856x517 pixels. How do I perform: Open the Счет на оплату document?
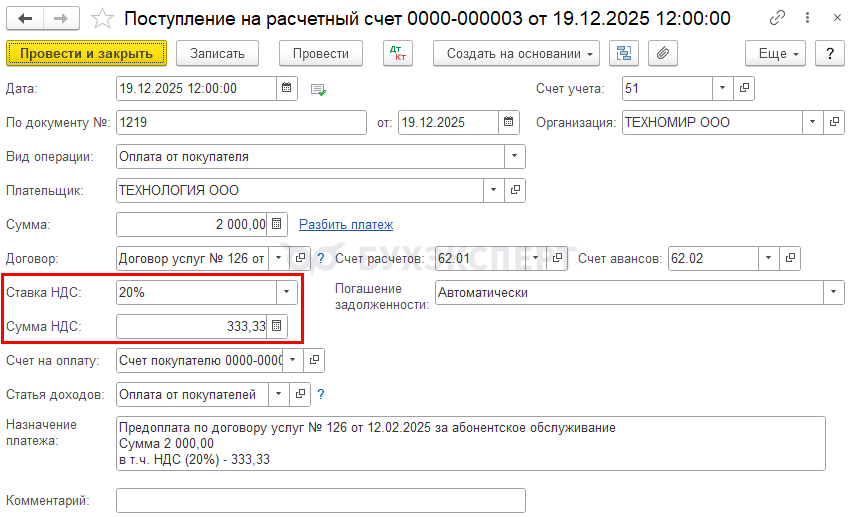tap(314, 360)
